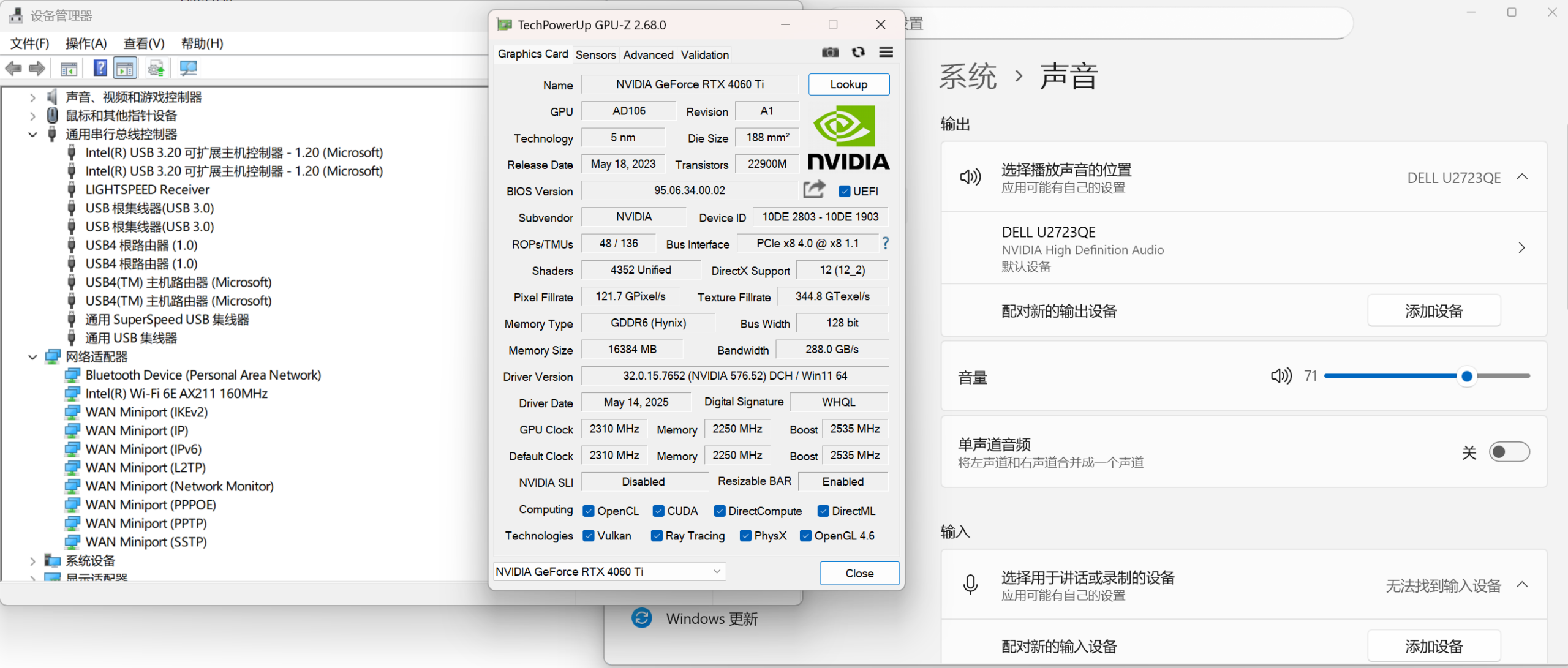1568x668 pixels.
Task: Click Device Manager back arrow icon
Action: tap(13, 69)
